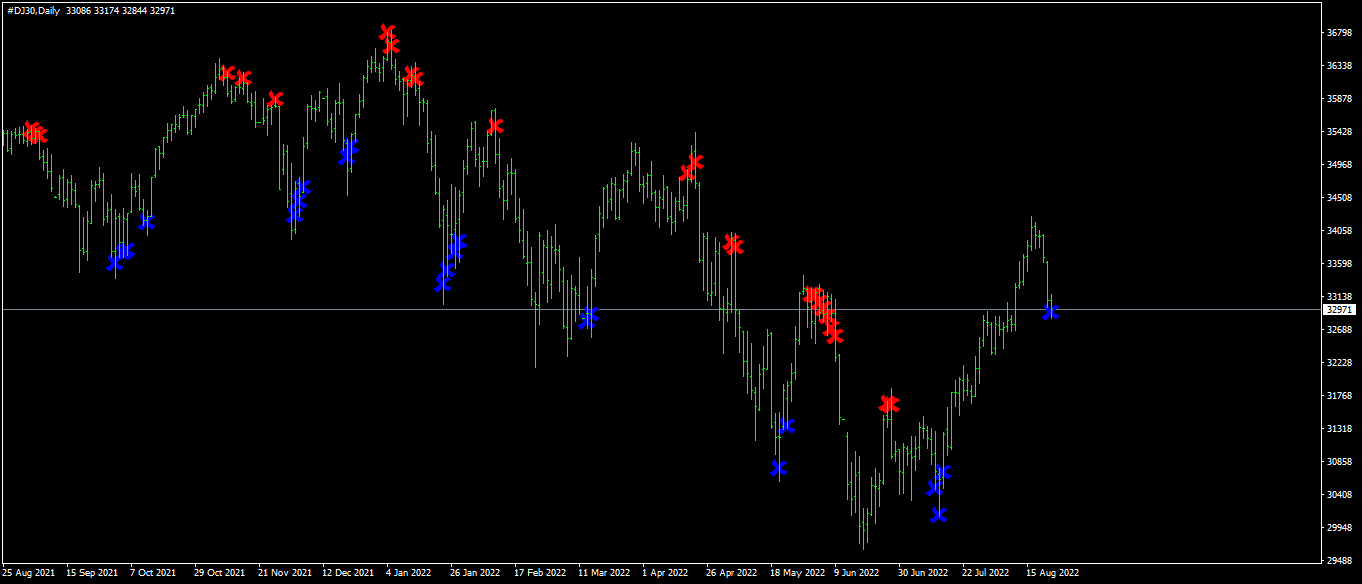Select the lone red X marker above 21 Nov 2021
The height and width of the screenshot is (584, 1362).
[x=275, y=99]
